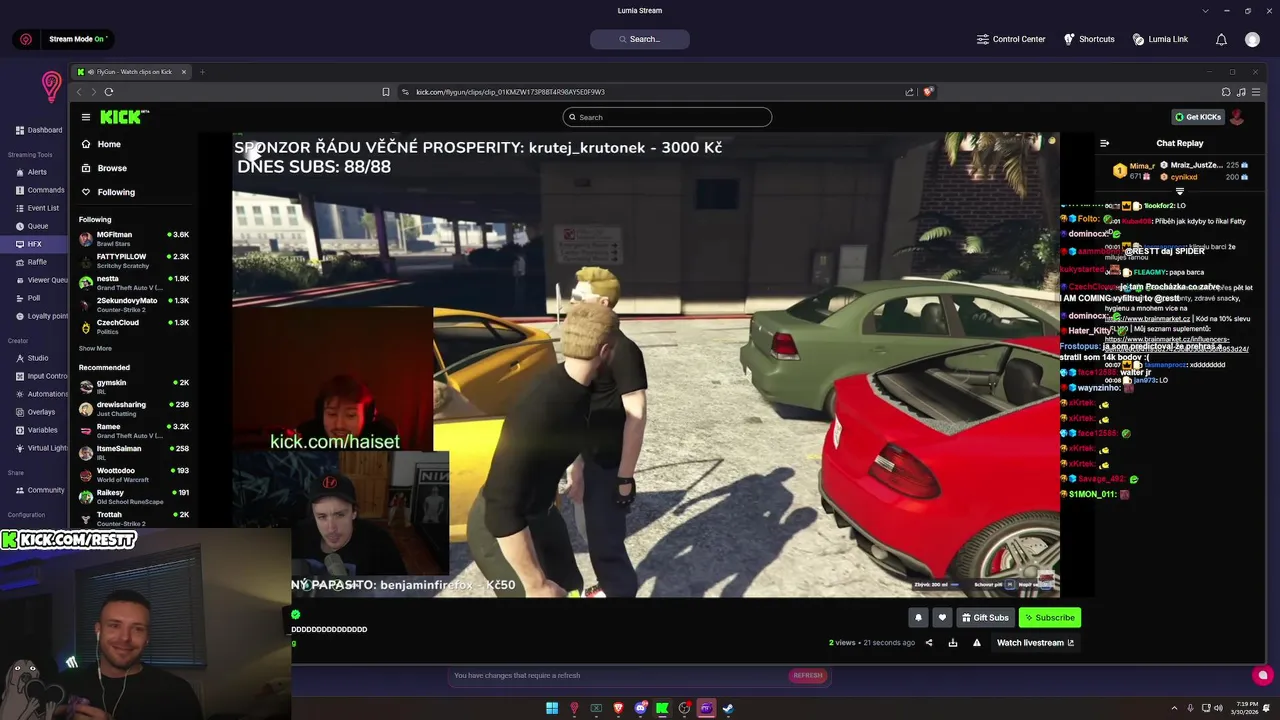
Task: Open Variables in Lumia sidebar
Action: (x=36, y=430)
